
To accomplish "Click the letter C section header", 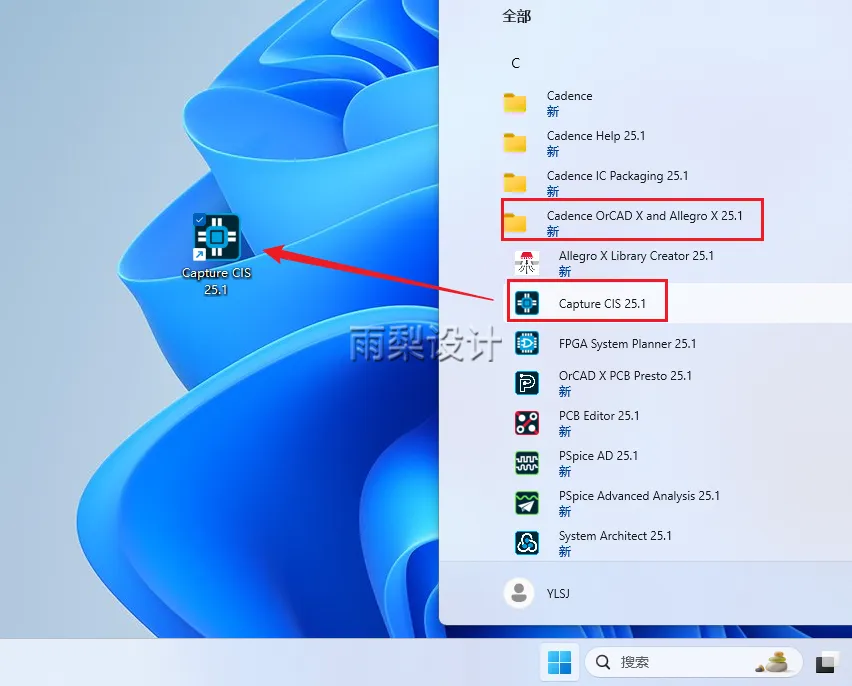I will [x=516, y=63].
